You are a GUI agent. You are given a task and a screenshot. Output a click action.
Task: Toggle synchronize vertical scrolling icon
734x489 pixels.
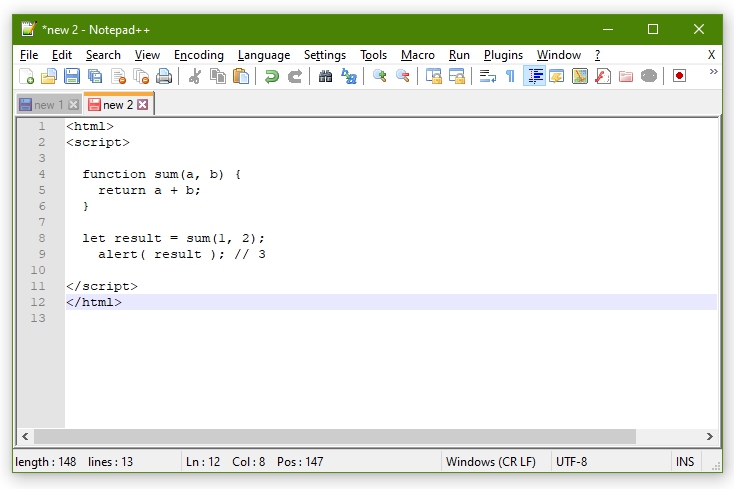(433, 76)
